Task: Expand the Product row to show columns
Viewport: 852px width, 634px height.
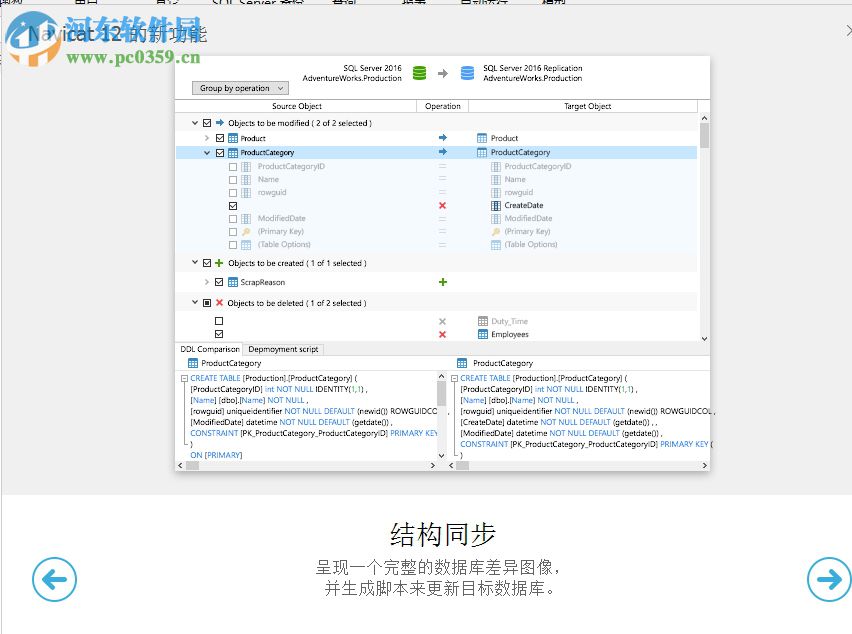Action: click(206, 138)
